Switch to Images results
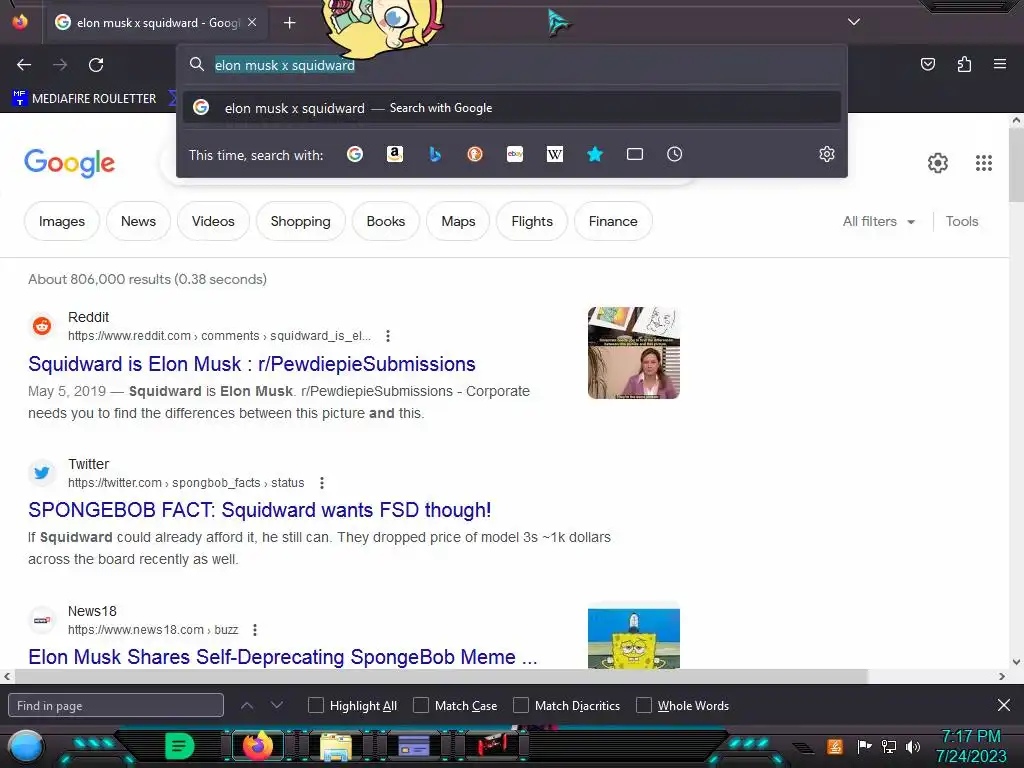 (62, 221)
